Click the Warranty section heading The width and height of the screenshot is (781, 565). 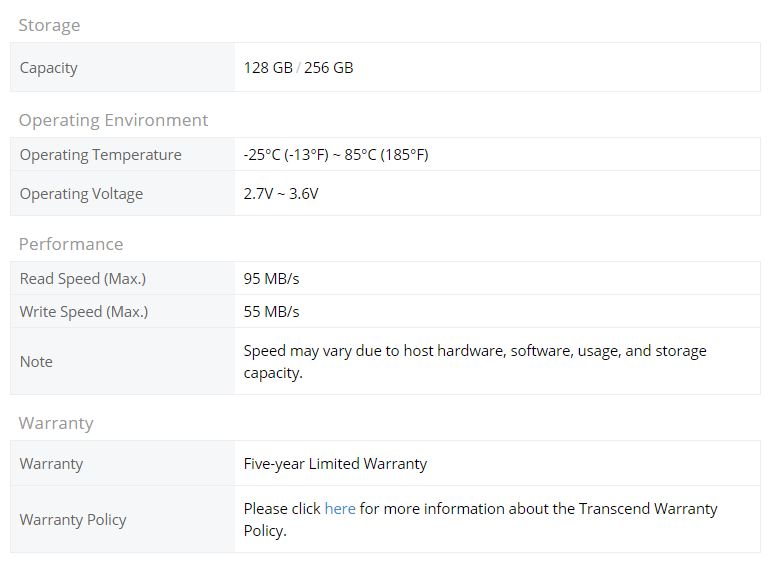tap(56, 423)
